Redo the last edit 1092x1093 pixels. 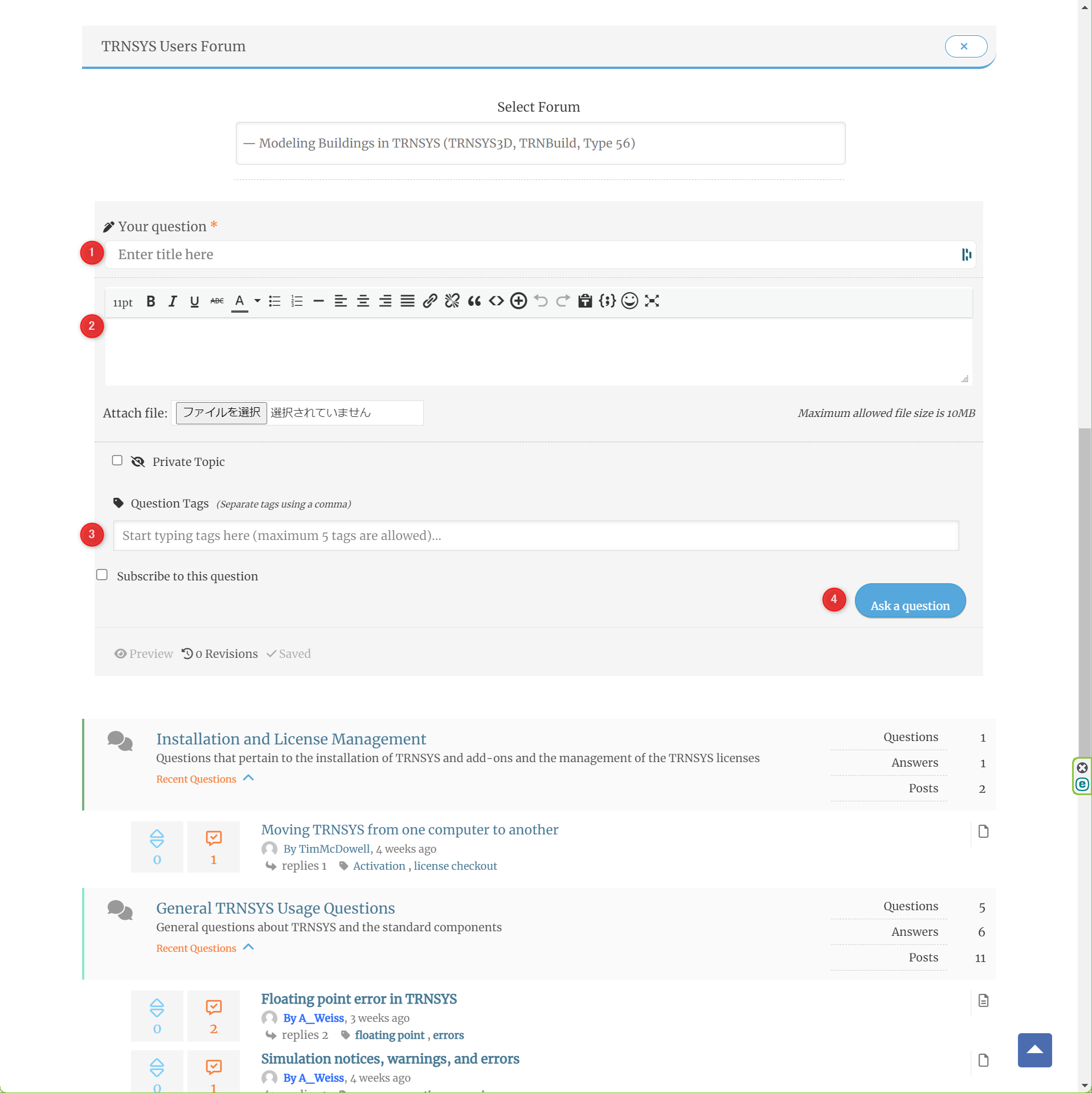click(x=563, y=301)
